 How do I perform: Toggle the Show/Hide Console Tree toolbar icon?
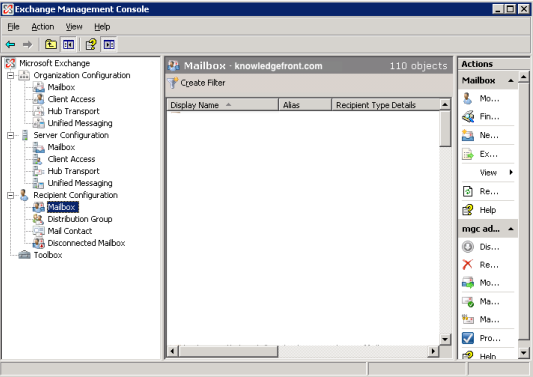(68, 45)
